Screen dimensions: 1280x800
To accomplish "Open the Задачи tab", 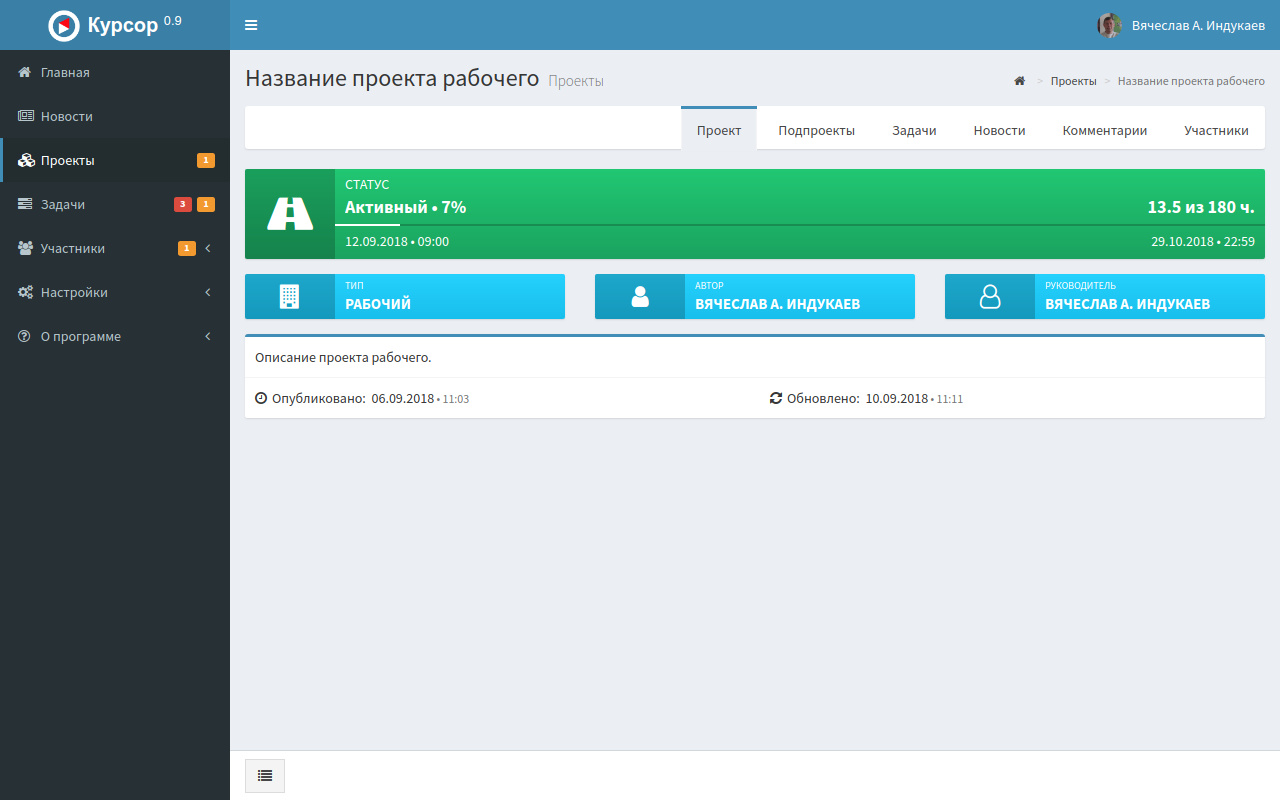I will [x=914, y=130].
